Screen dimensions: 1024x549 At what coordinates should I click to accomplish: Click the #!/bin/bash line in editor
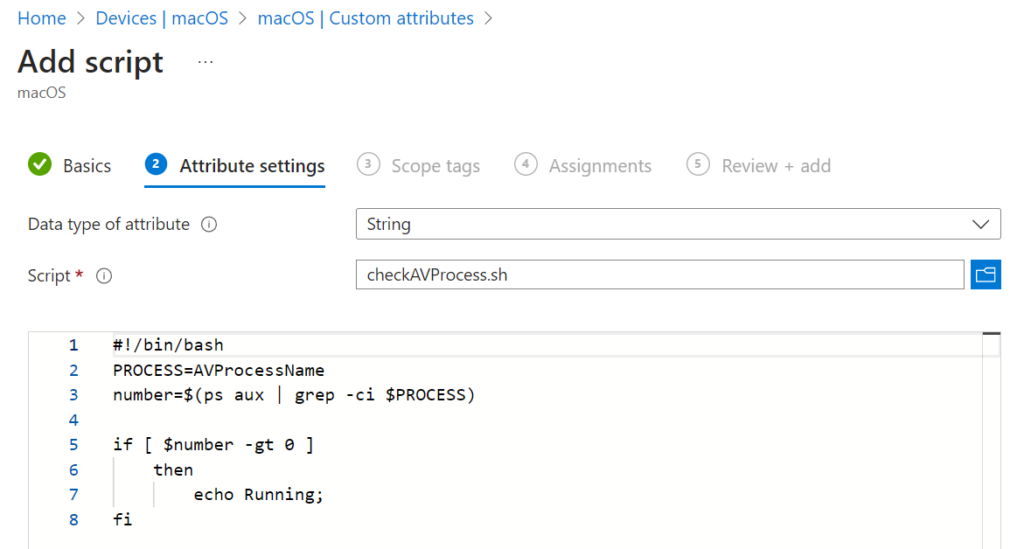pos(168,345)
